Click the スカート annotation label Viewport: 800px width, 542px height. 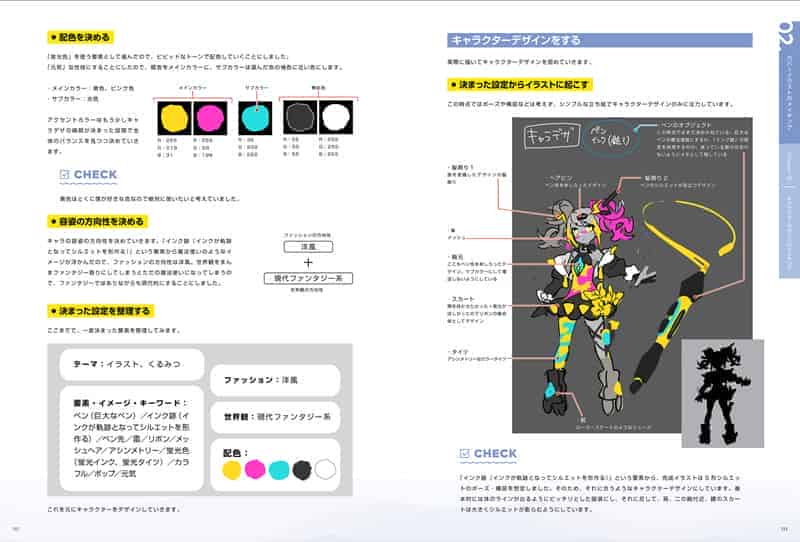[x=462, y=299]
